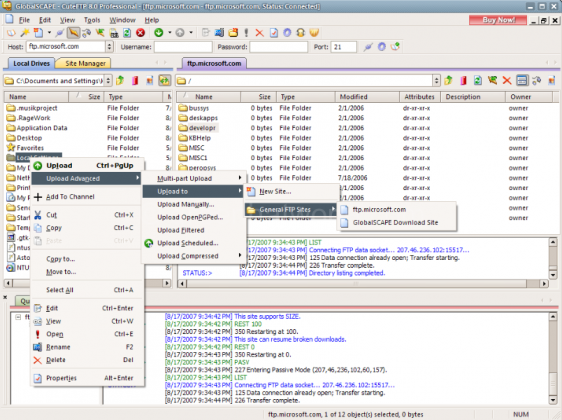Toggle the highlighted orange toolbar button
562x420 pixels.
[x=73, y=33]
